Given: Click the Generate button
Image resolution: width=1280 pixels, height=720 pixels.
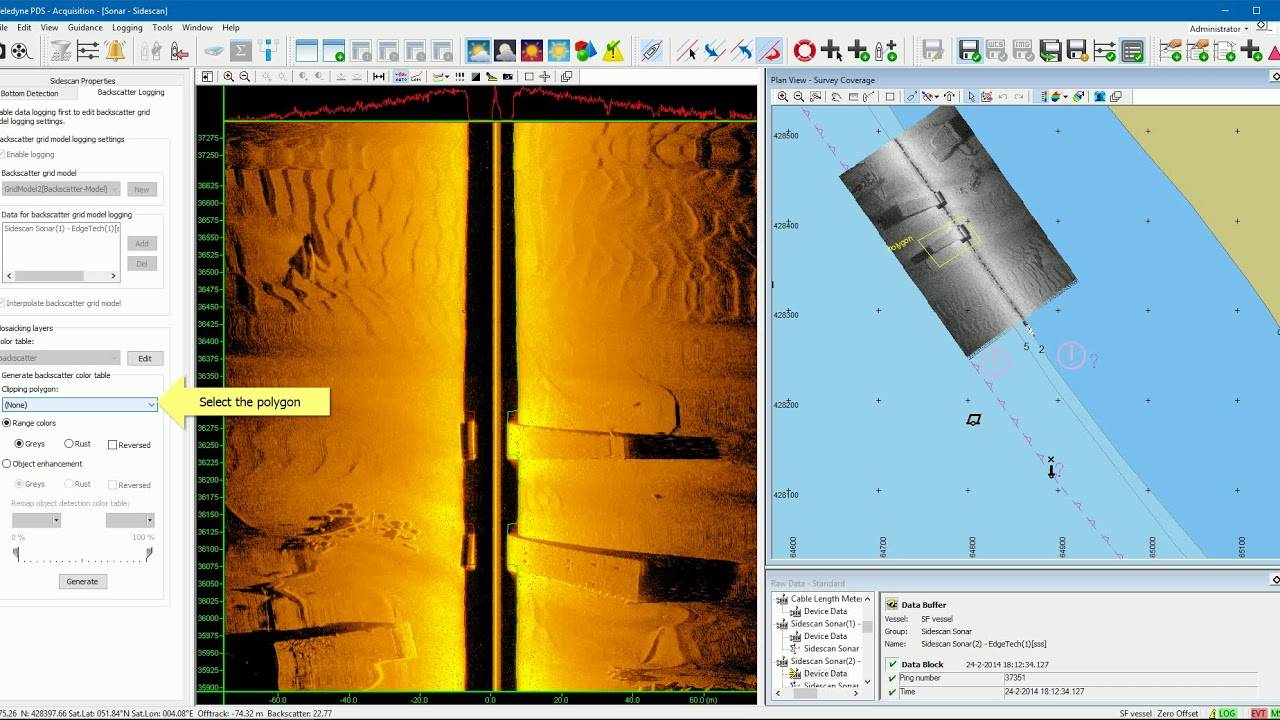Looking at the screenshot, I should point(82,581).
